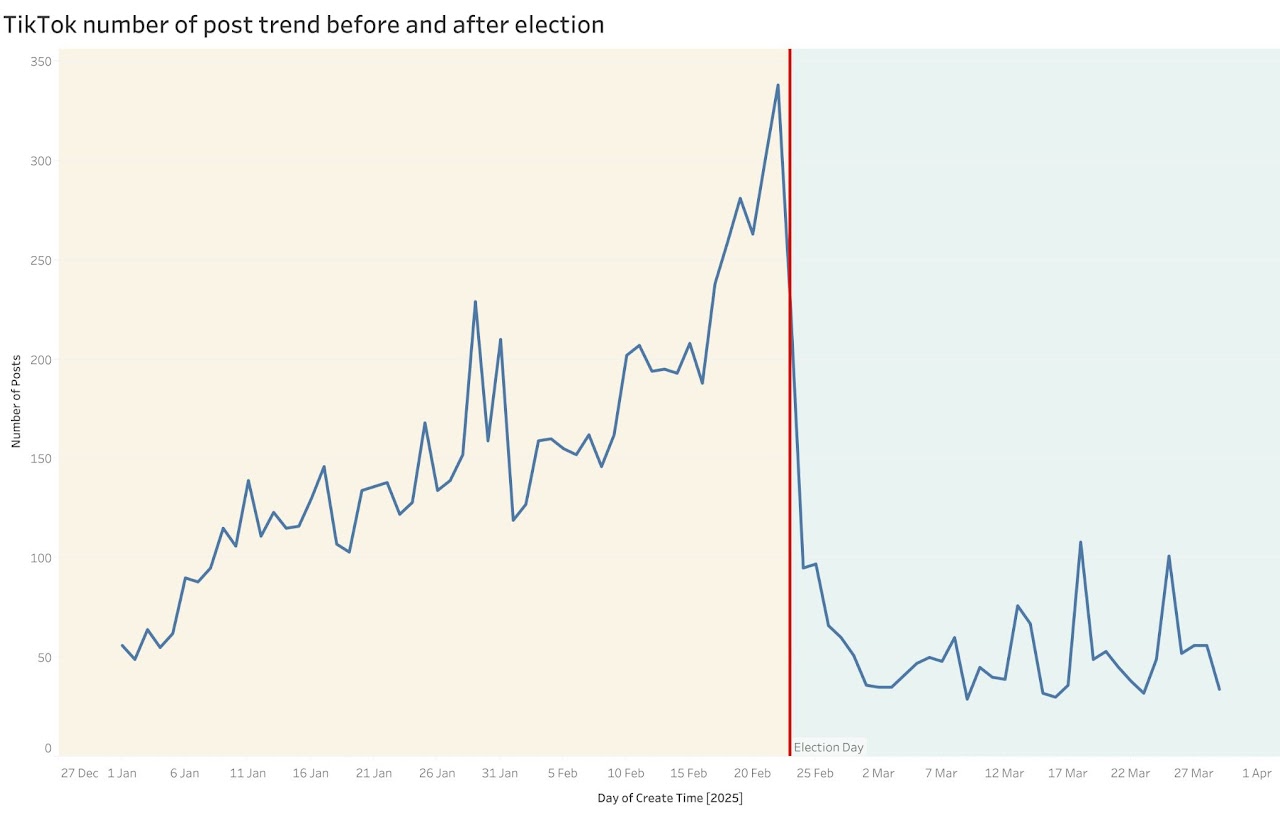Viewport: 1280px width, 813px height.
Task: Click the chart title about TikTok post trend
Action: point(303,25)
